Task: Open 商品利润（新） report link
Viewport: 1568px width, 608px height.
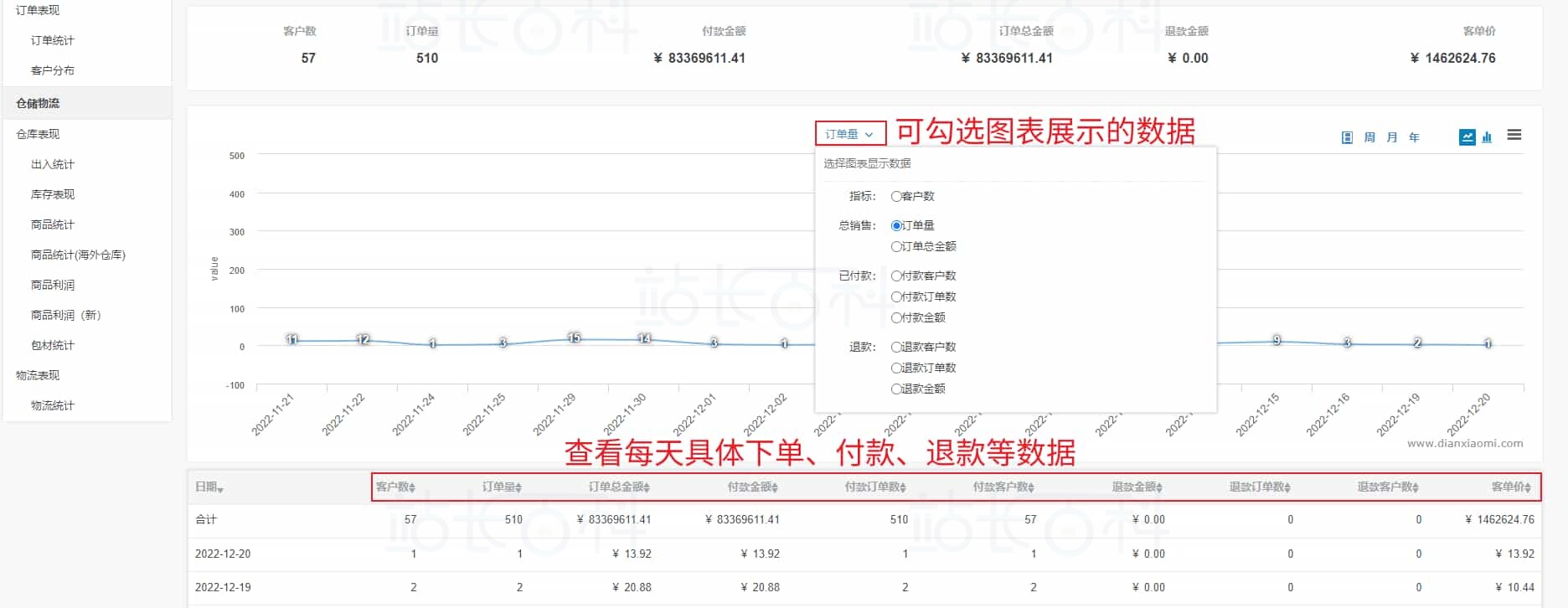Action: [65, 315]
